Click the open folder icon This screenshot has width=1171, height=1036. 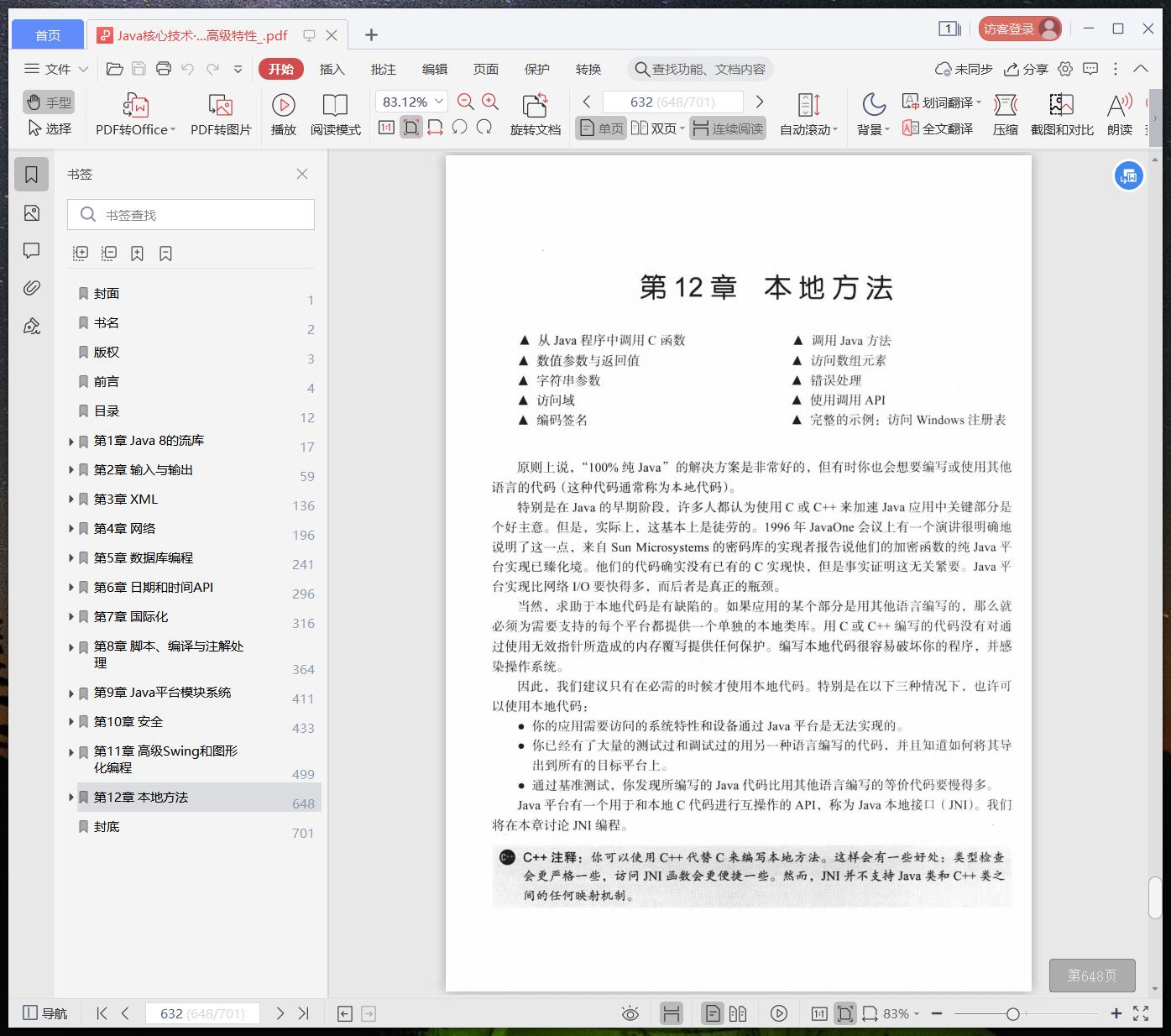(x=115, y=69)
